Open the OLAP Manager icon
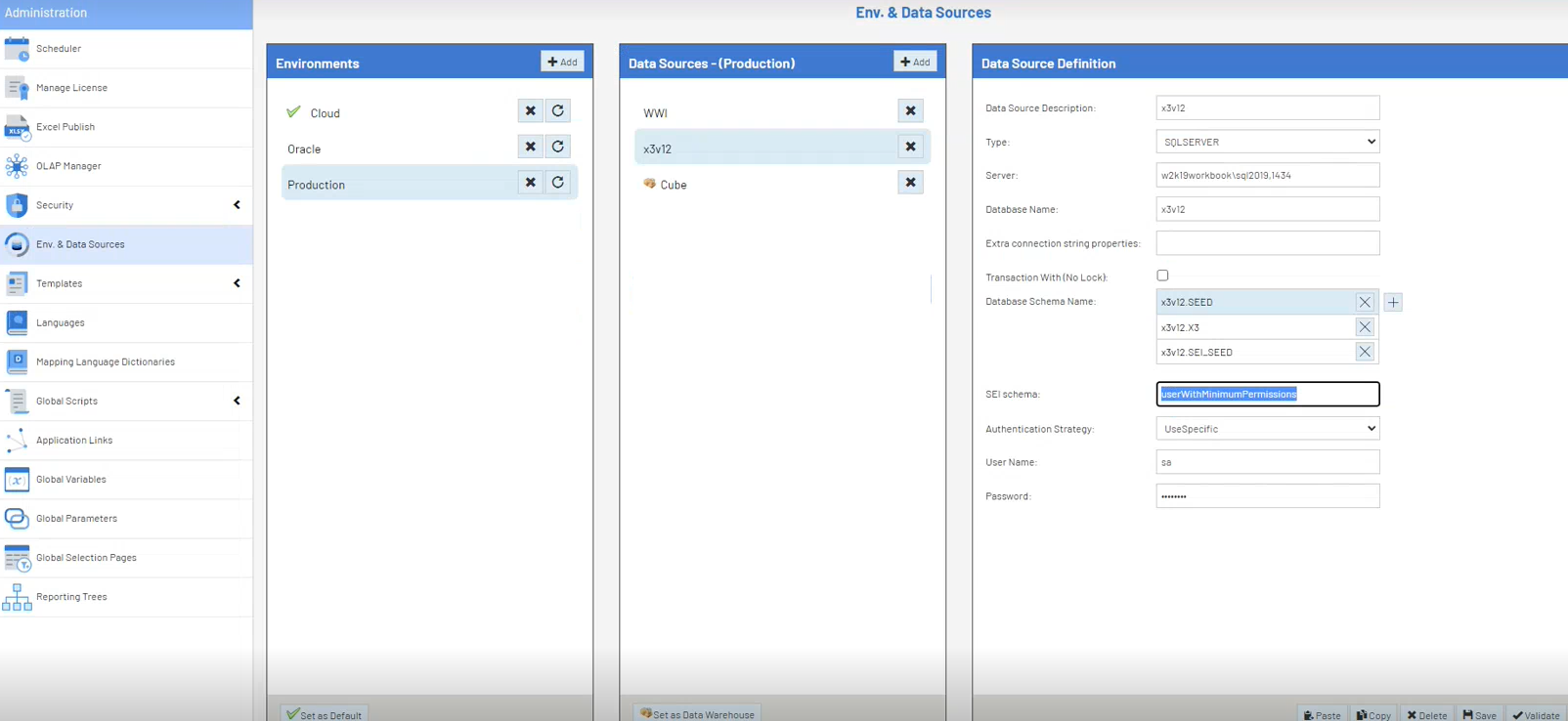Image resolution: width=1568 pixels, height=721 pixels. coord(17,166)
